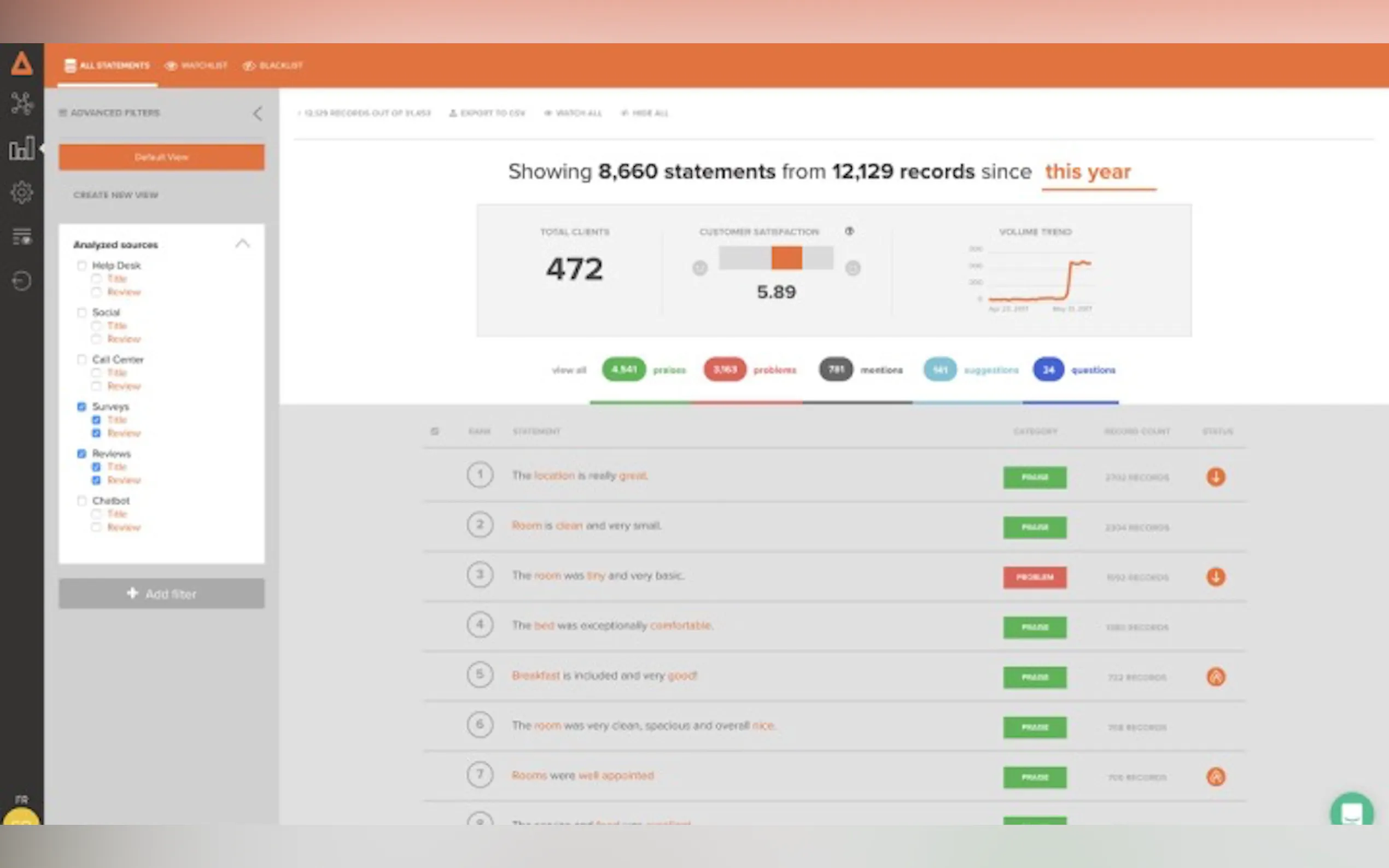Filter by the red problems count badge

pos(724,369)
